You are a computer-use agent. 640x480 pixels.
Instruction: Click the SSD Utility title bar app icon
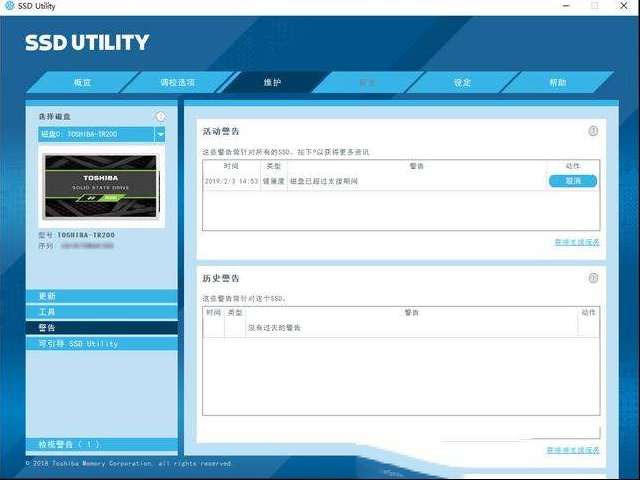coord(9,6)
